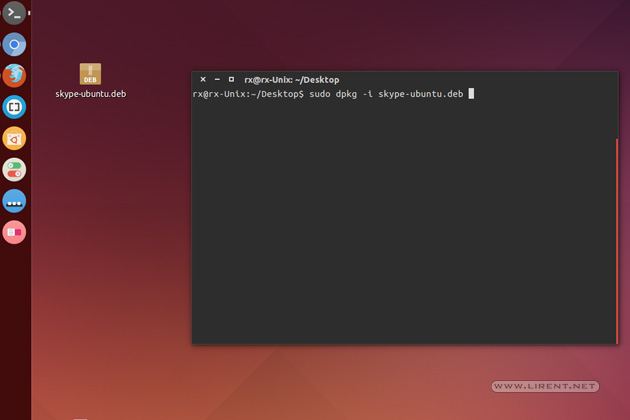This screenshot has height=420, width=630.
Task: Maximize the terminal window
Action: point(231,80)
